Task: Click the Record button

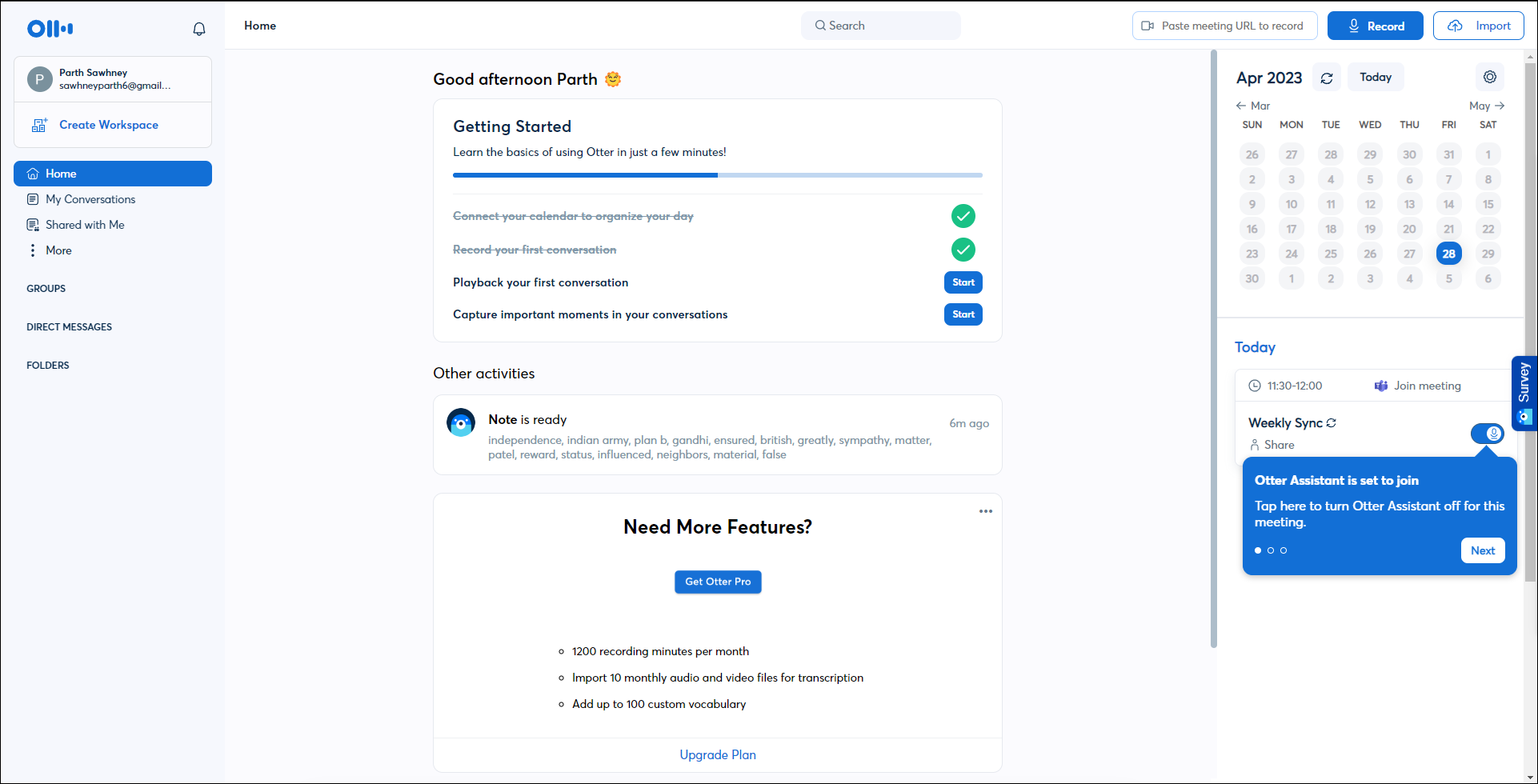Action: (1376, 26)
